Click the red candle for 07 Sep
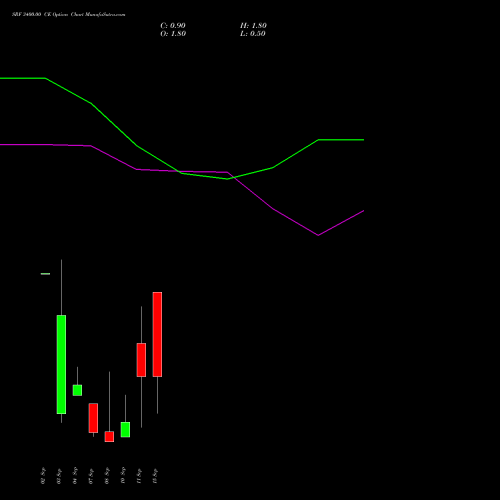The image size is (500, 500). pos(93,418)
